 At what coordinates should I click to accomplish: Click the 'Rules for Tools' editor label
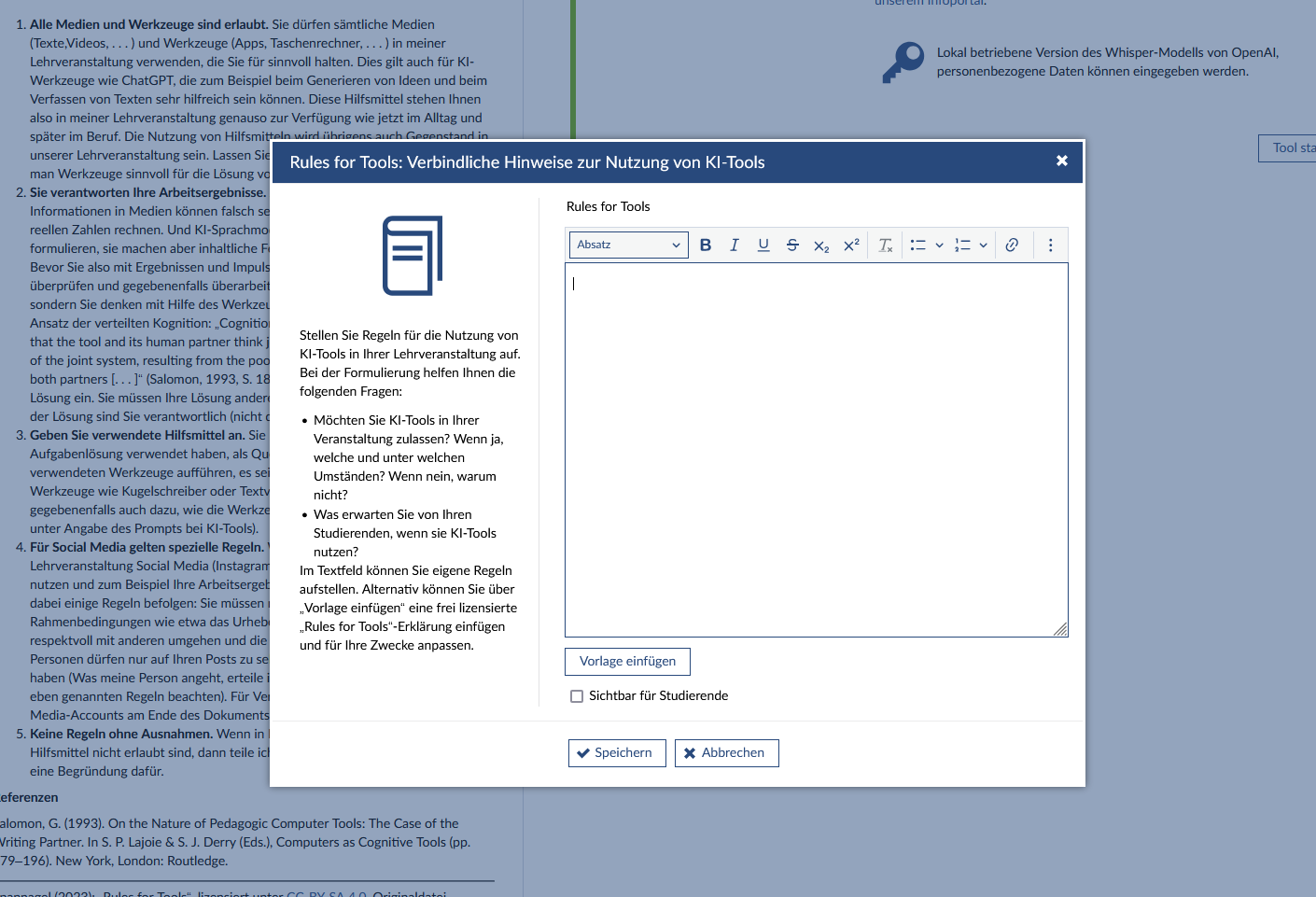(609, 206)
